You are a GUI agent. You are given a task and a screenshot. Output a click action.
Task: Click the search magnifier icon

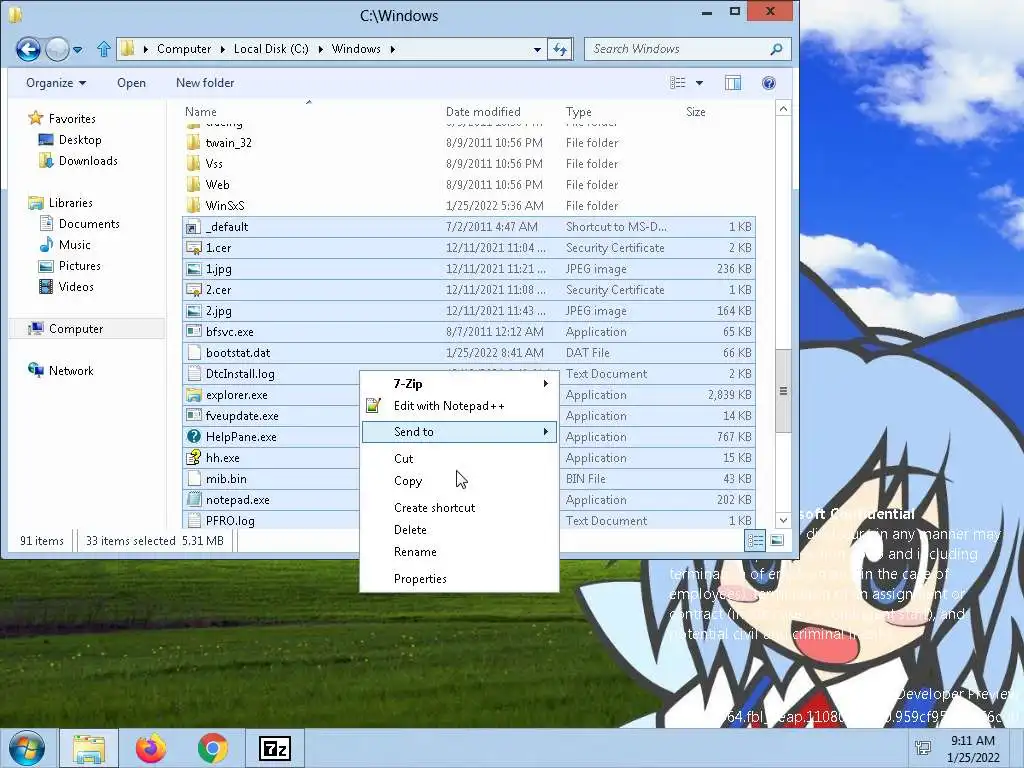coord(776,49)
